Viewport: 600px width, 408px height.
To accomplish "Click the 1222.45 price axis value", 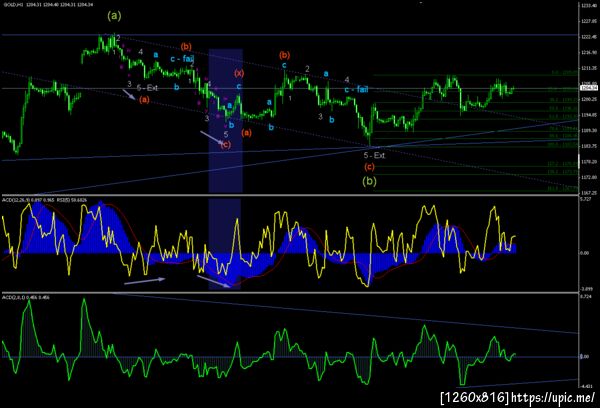I will 589,37.
